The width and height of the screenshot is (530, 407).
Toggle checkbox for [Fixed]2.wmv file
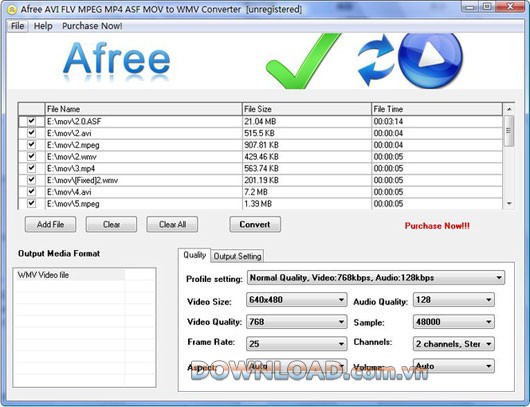point(31,179)
